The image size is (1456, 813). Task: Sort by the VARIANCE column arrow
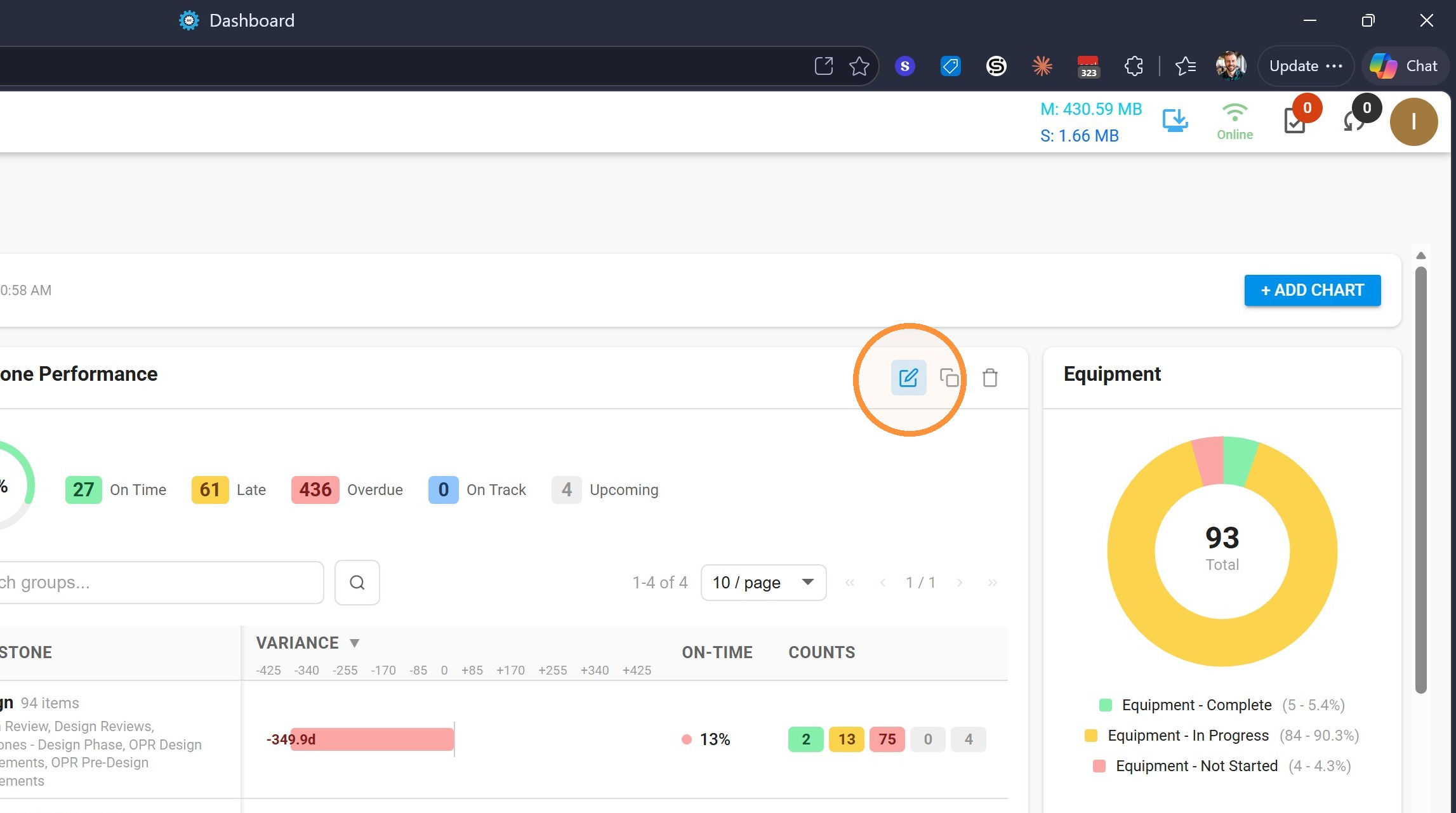pyautogui.click(x=355, y=643)
